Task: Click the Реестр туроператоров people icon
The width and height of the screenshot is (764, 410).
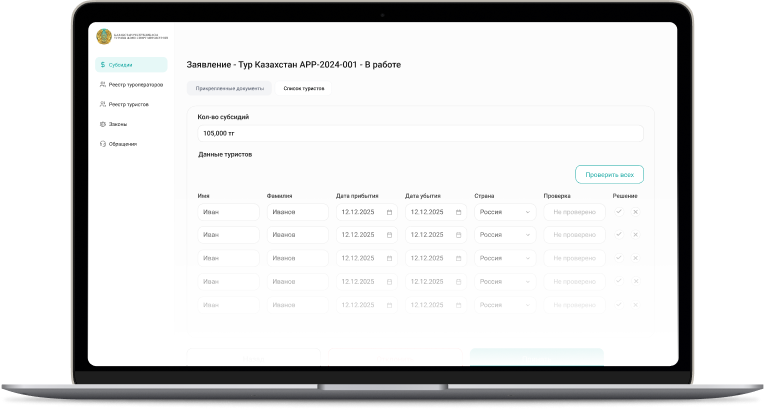Action: coord(103,85)
